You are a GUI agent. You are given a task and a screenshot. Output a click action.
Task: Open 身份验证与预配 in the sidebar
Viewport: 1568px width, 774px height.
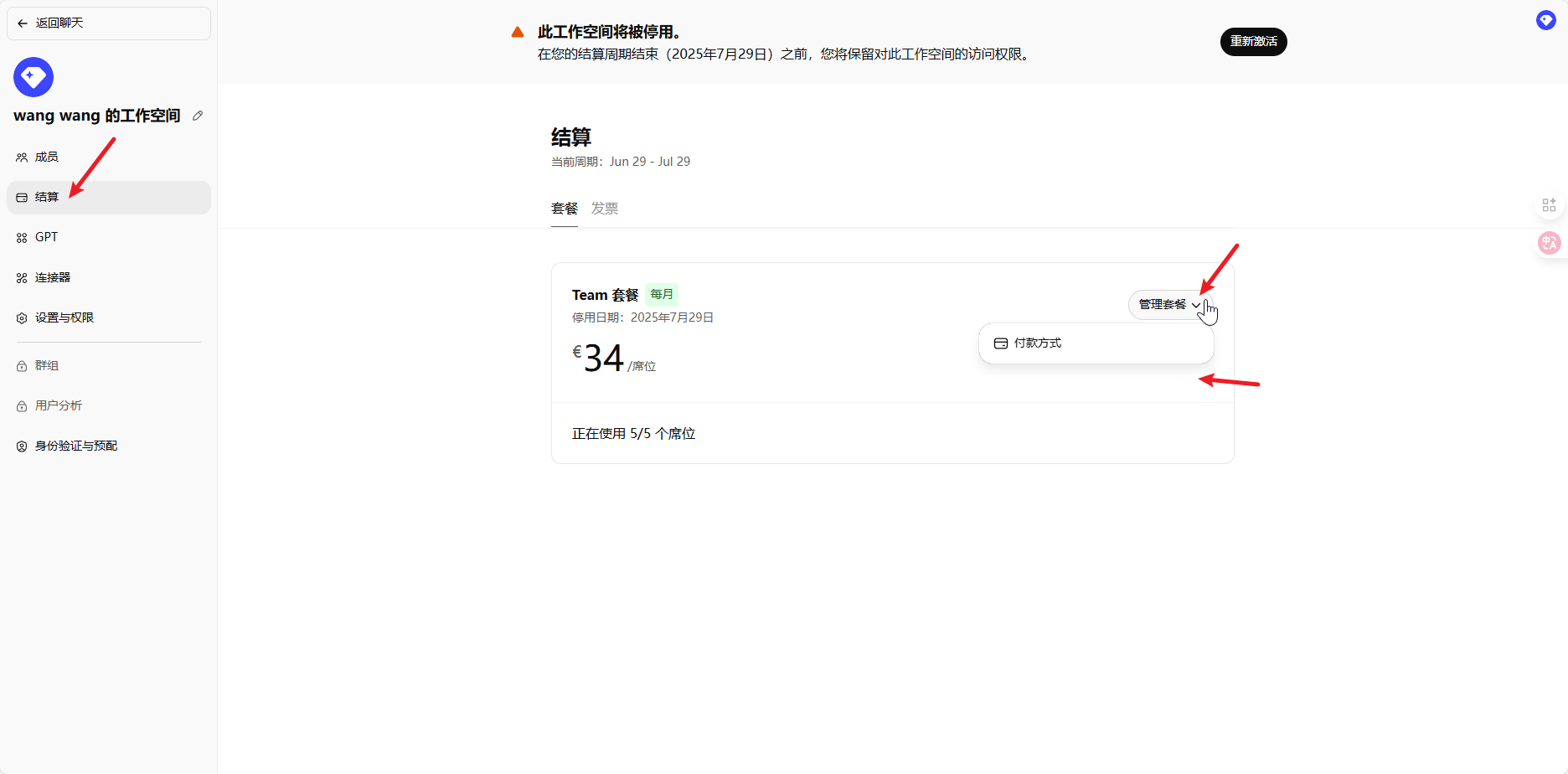[76, 446]
